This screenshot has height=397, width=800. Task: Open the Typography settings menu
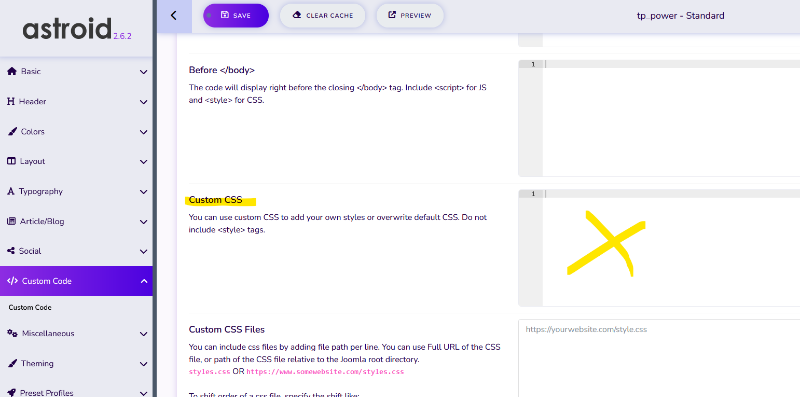(77, 191)
